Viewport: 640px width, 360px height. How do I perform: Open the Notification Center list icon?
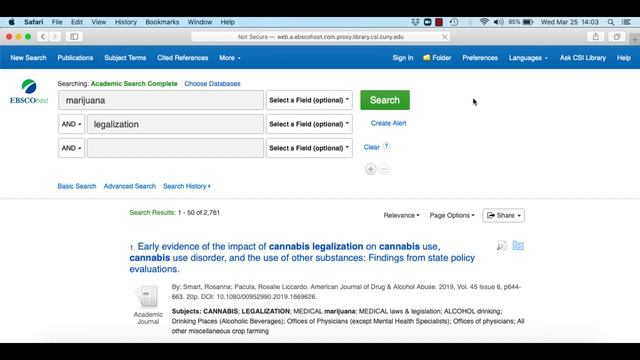pos(627,22)
